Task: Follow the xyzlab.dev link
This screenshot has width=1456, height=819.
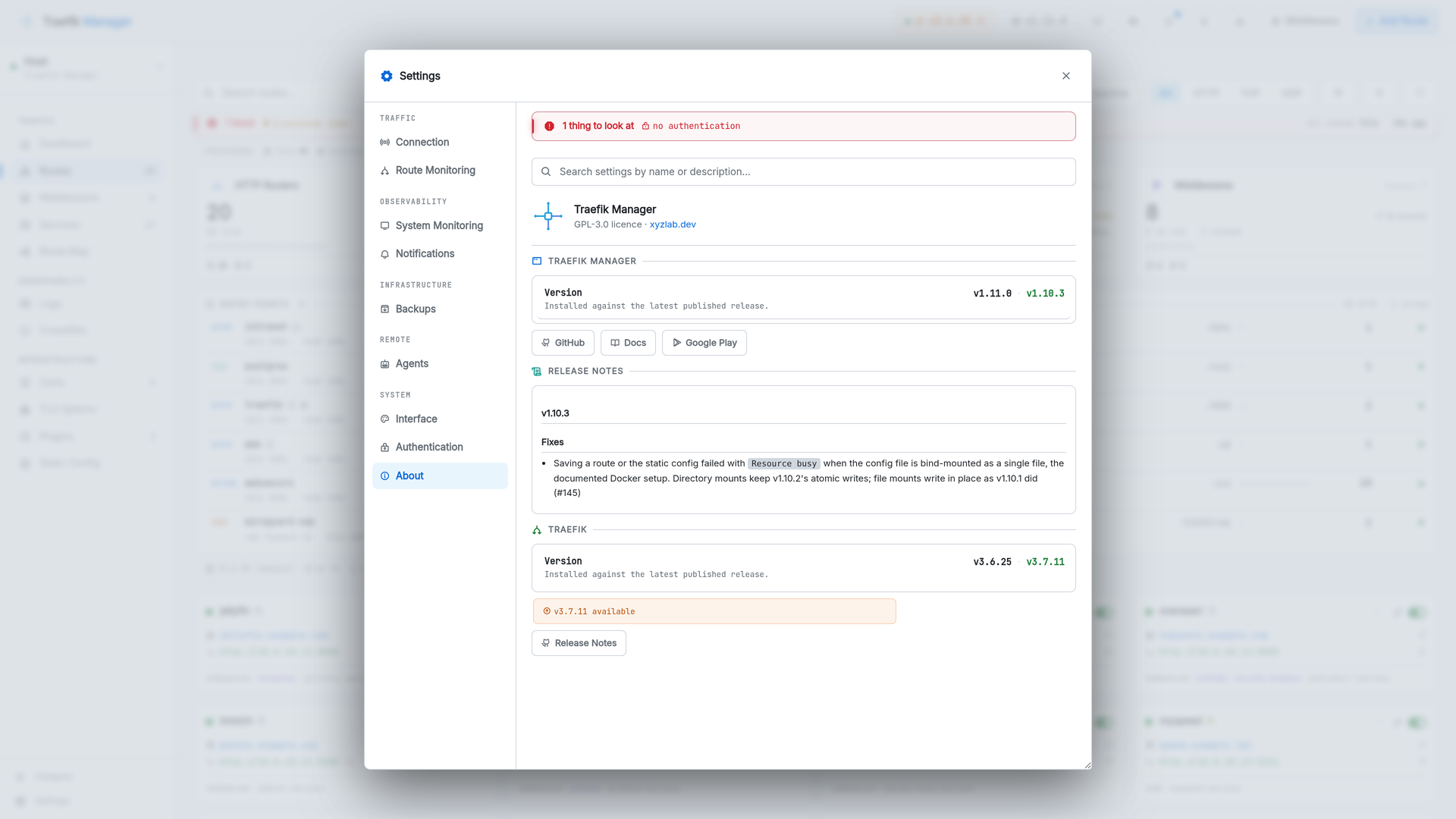Action: 673,224
